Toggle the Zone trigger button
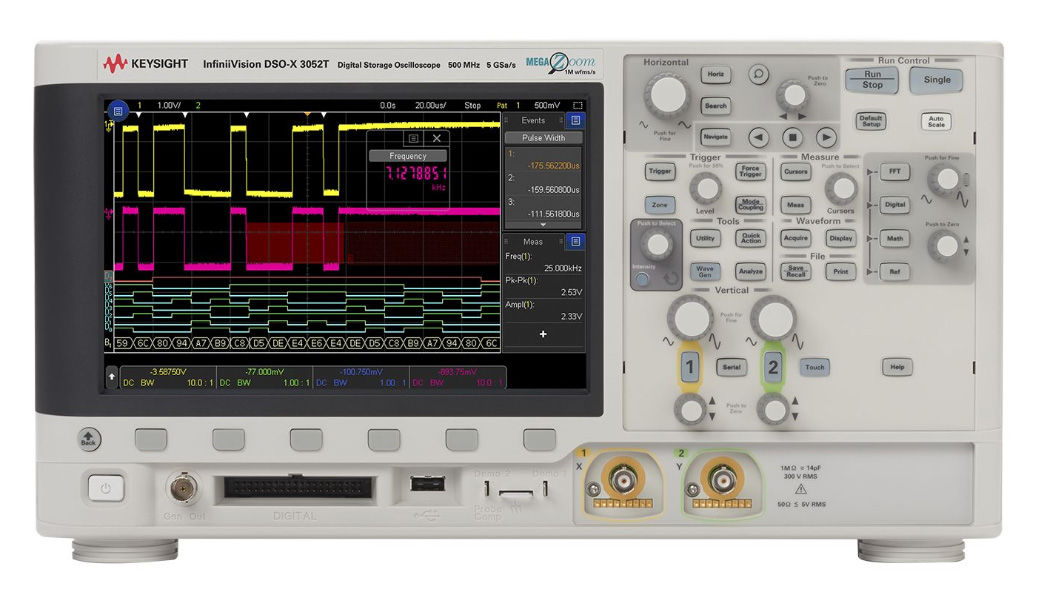1040x603 pixels. click(x=659, y=204)
